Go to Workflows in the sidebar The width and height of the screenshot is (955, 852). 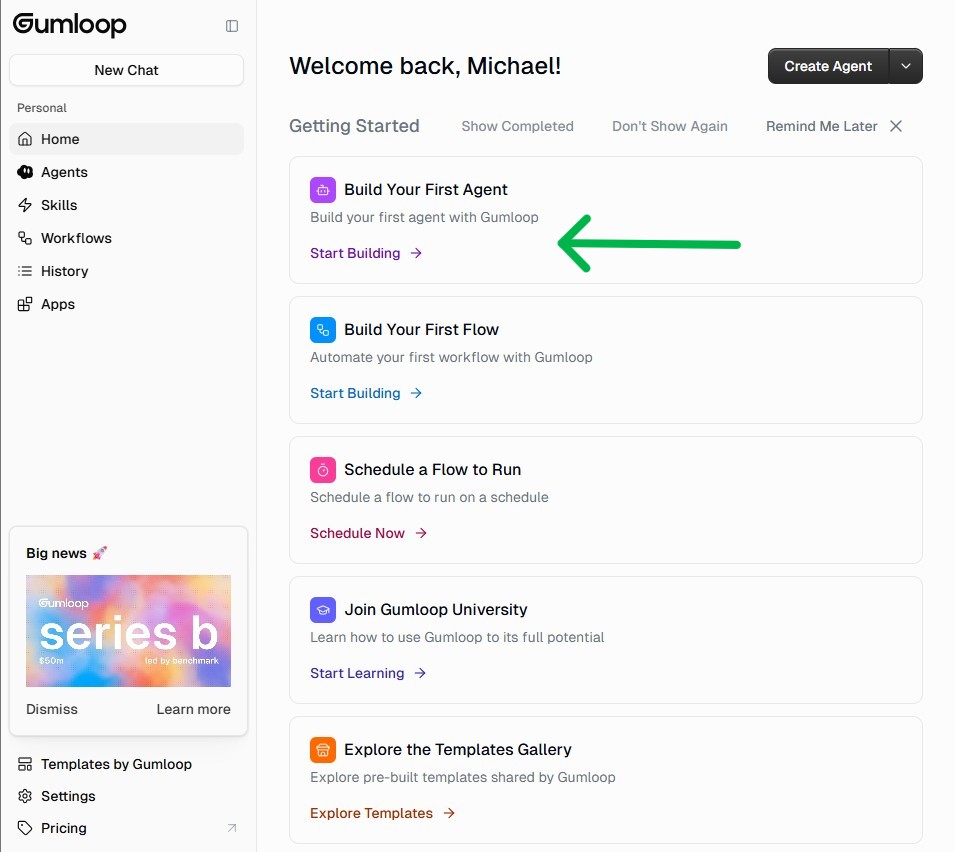click(76, 238)
